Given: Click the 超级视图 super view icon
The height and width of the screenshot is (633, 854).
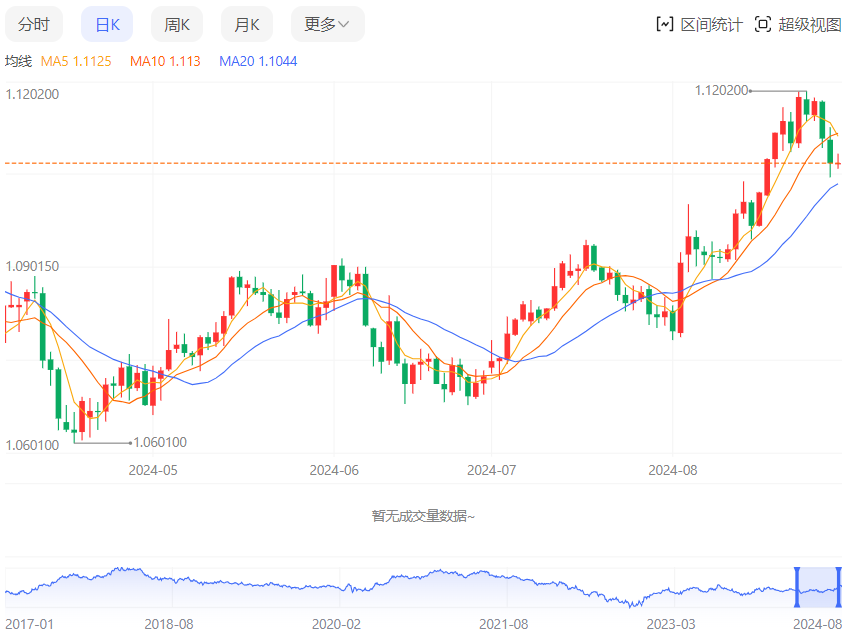Looking at the screenshot, I should [x=762, y=25].
